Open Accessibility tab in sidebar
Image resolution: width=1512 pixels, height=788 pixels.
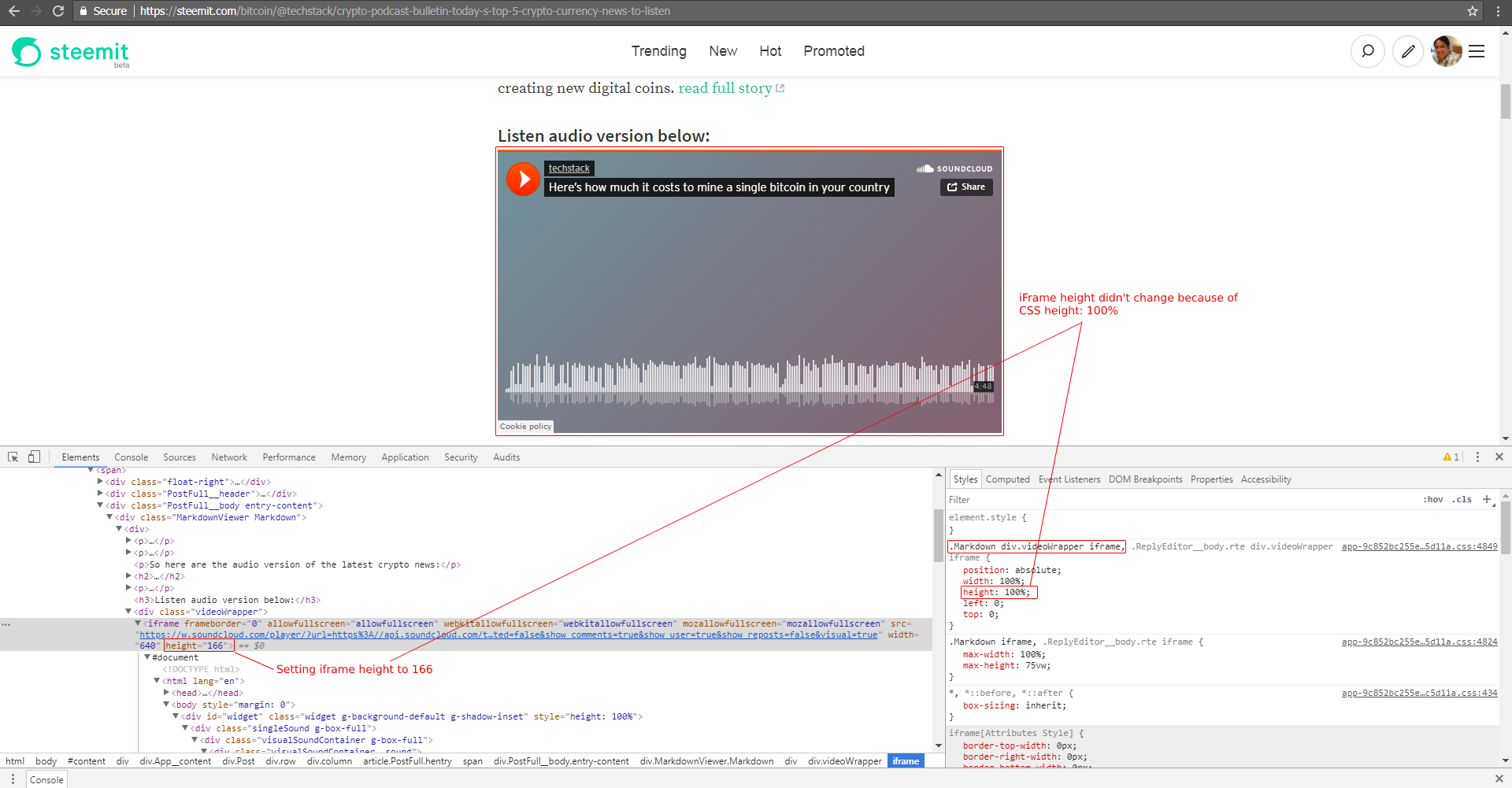pos(1266,479)
